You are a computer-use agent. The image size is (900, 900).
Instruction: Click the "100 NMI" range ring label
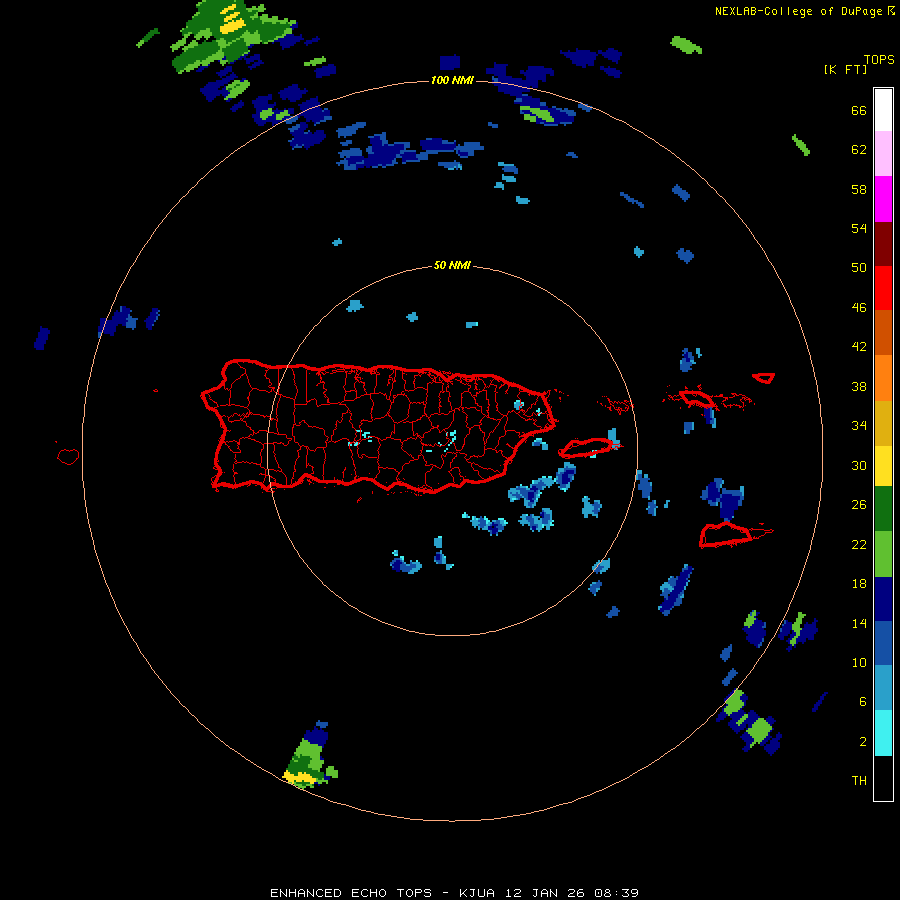(x=452, y=80)
